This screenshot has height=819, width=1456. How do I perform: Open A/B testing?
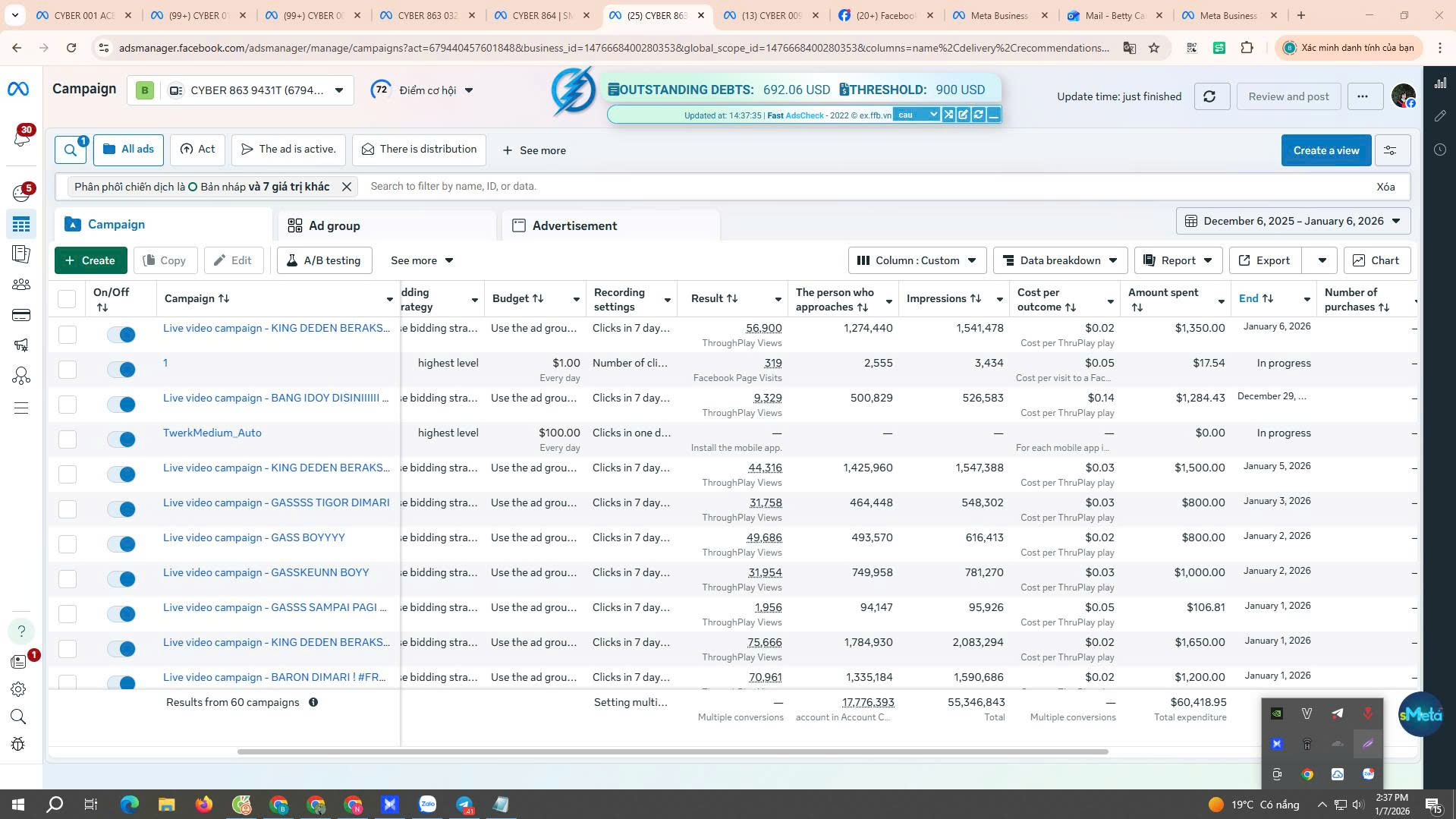tap(324, 260)
